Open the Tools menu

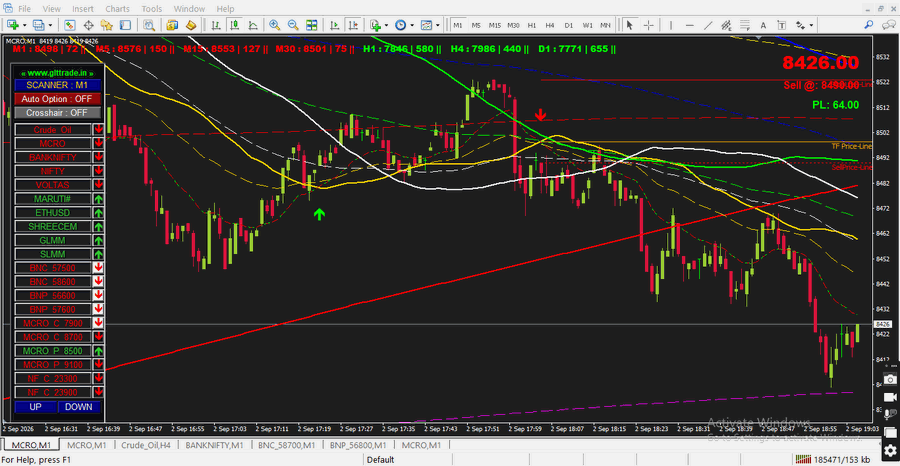click(x=152, y=9)
